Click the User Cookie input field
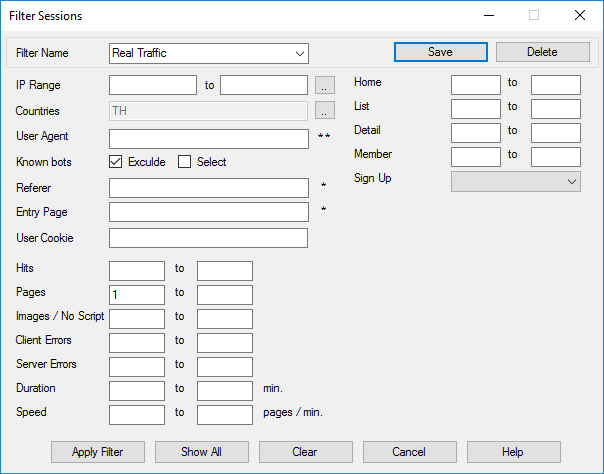604x474 pixels. coord(208,238)
